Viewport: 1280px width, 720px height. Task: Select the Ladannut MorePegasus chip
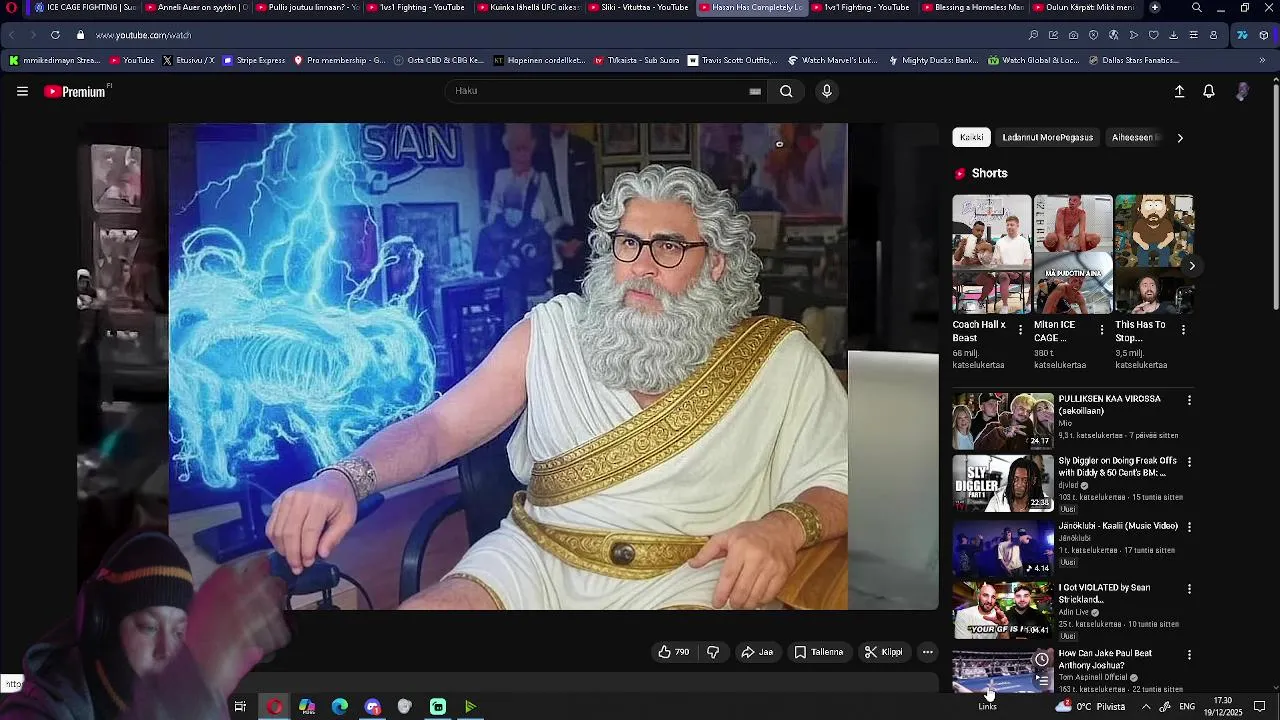(x=1047, y=137)
